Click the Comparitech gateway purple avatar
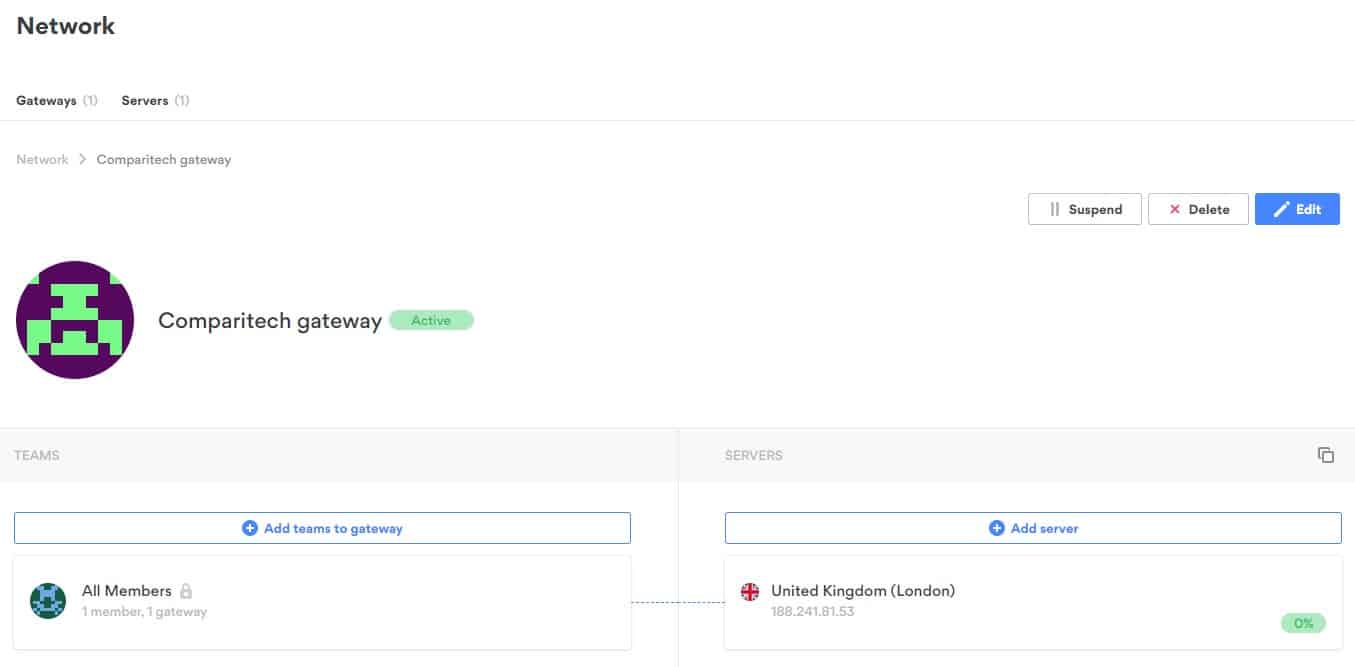Viewport: 1355px width, 667px height. point(75,320)
